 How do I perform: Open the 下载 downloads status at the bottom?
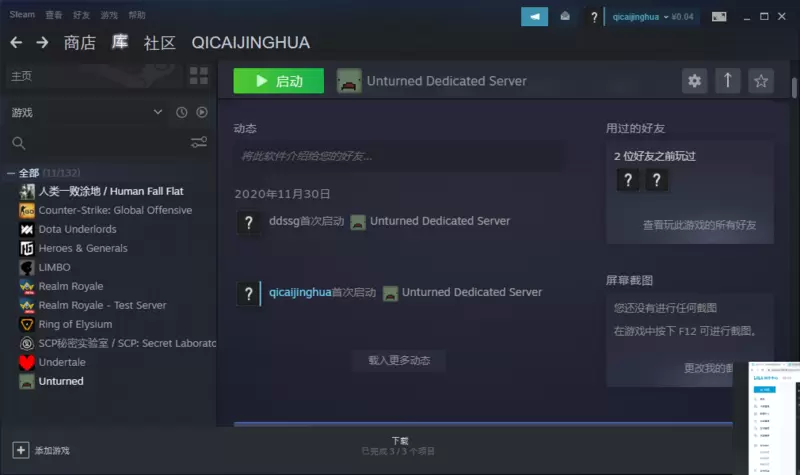coord(398,445)
